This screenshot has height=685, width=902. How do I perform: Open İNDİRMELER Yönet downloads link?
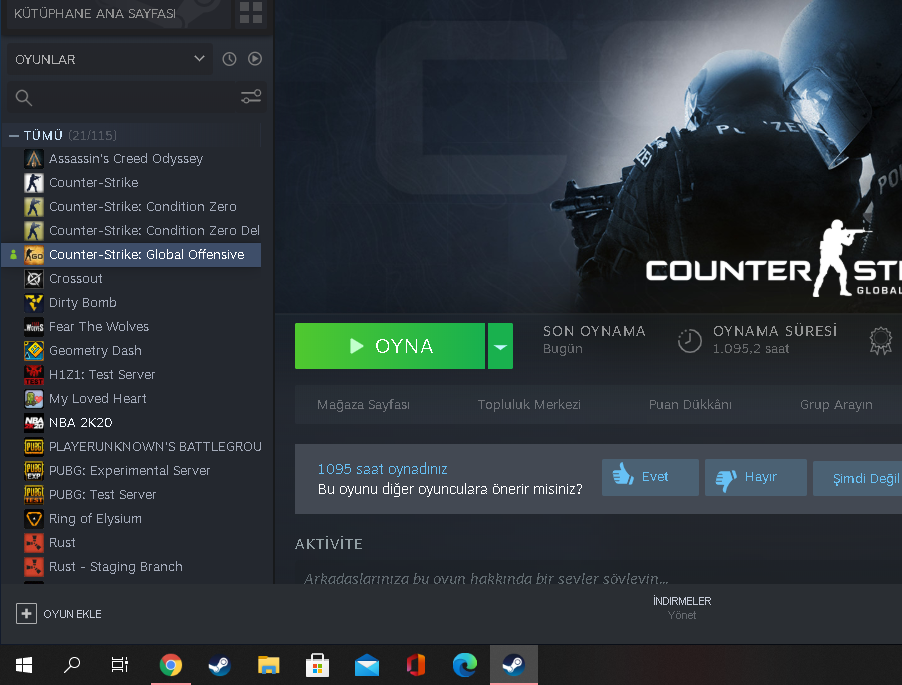click(x=682, y=608)
